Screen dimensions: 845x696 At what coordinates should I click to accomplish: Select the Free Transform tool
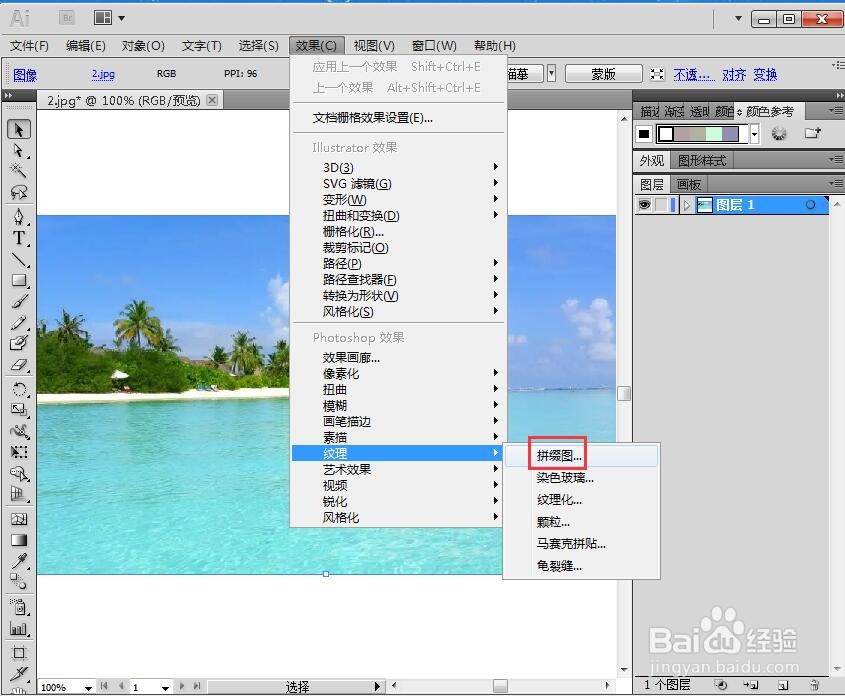(19, 452)
